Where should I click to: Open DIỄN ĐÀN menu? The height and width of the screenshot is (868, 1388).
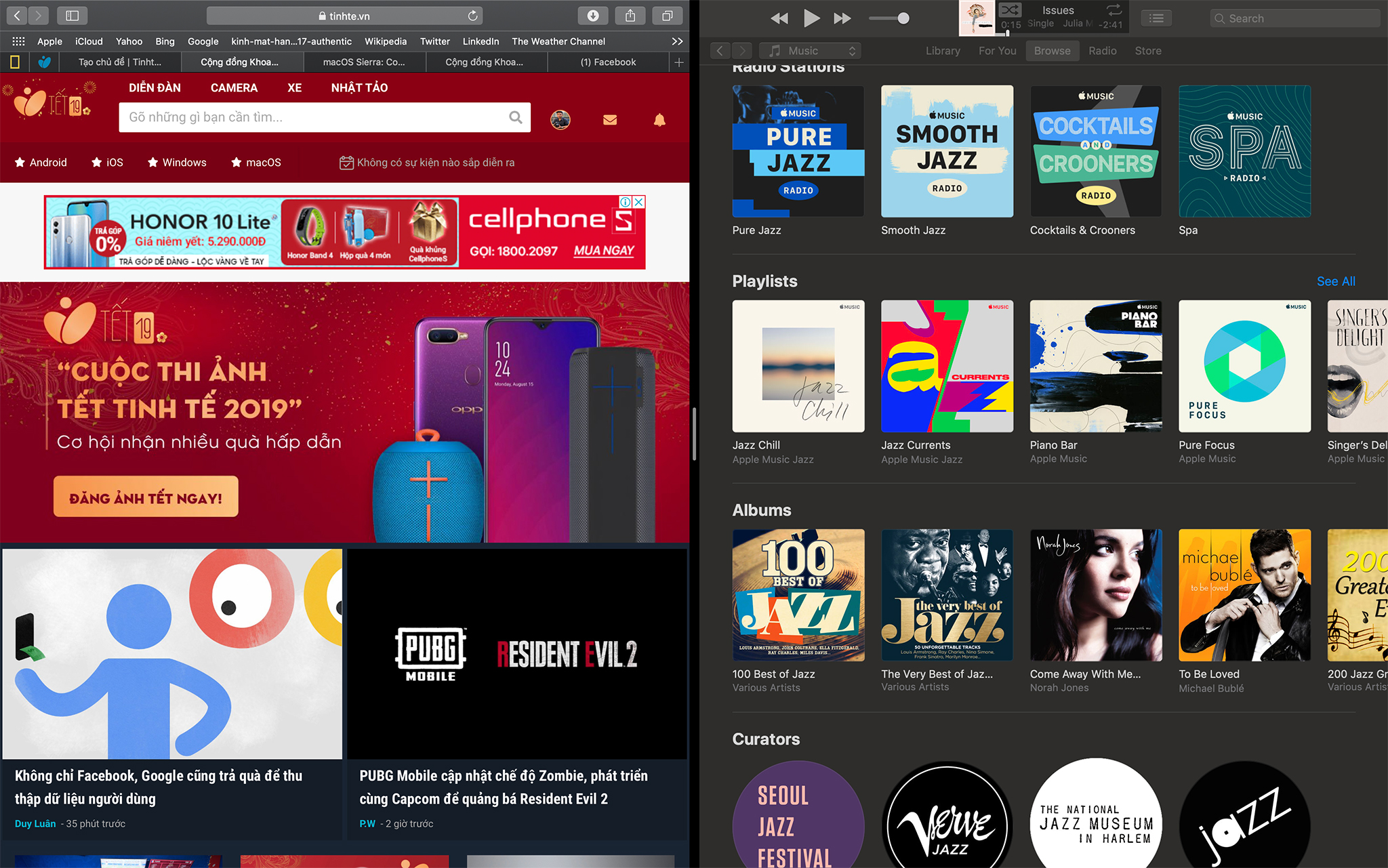(x=155, y=87)
